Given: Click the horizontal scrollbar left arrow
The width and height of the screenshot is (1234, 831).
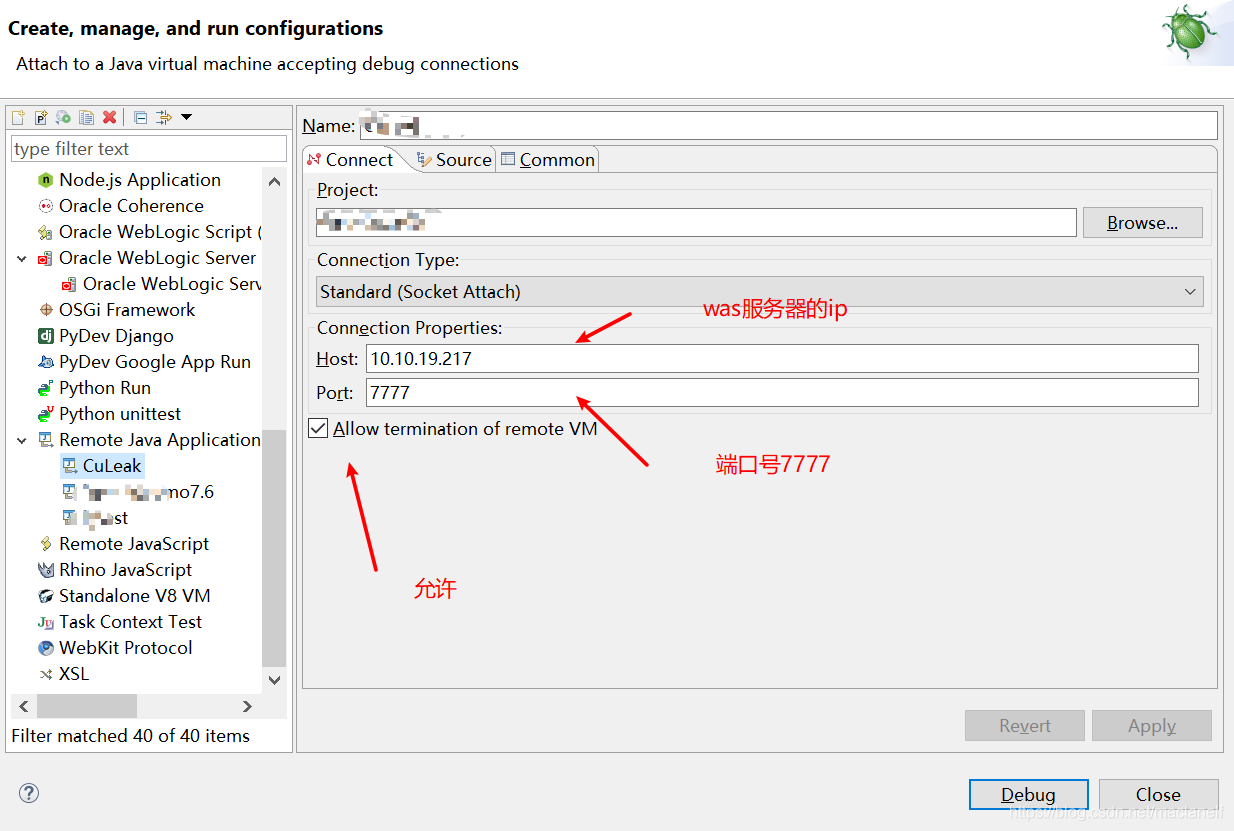Looking at the screenshot, I should pos(24,706).
